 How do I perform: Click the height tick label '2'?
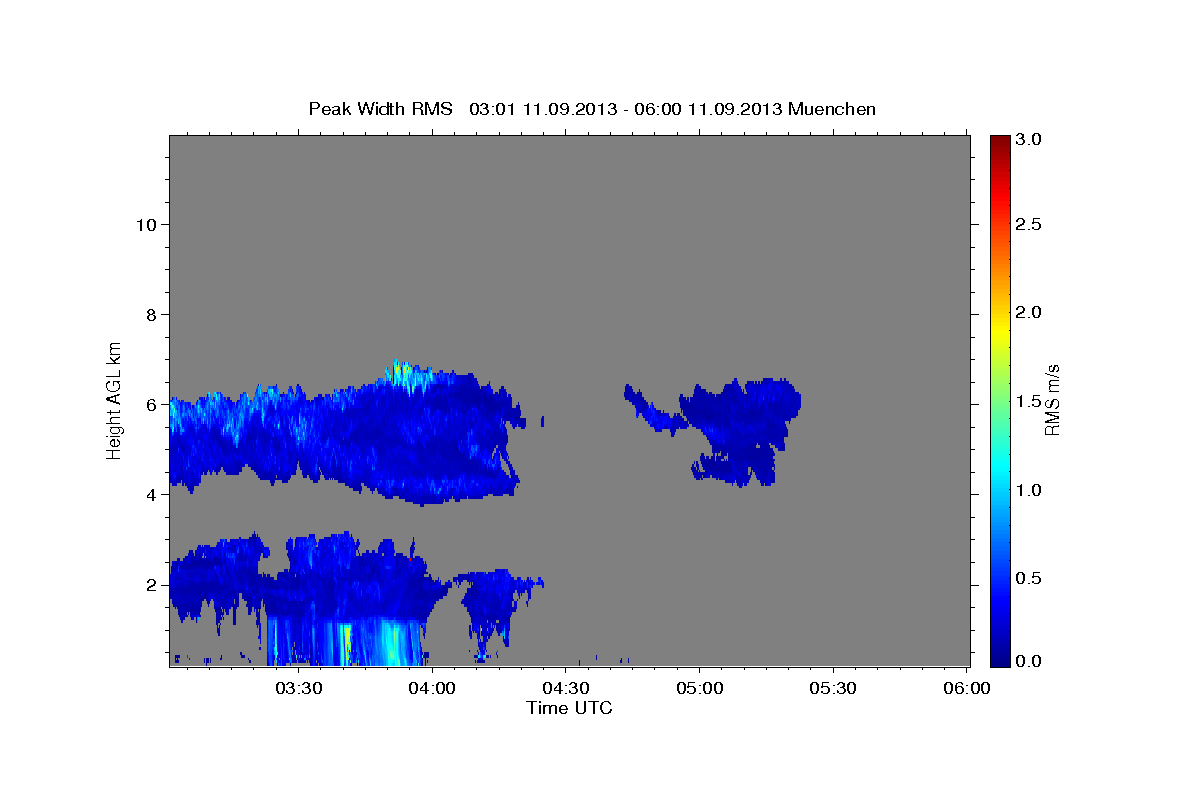pyautogui.click(x=151, y=585)
